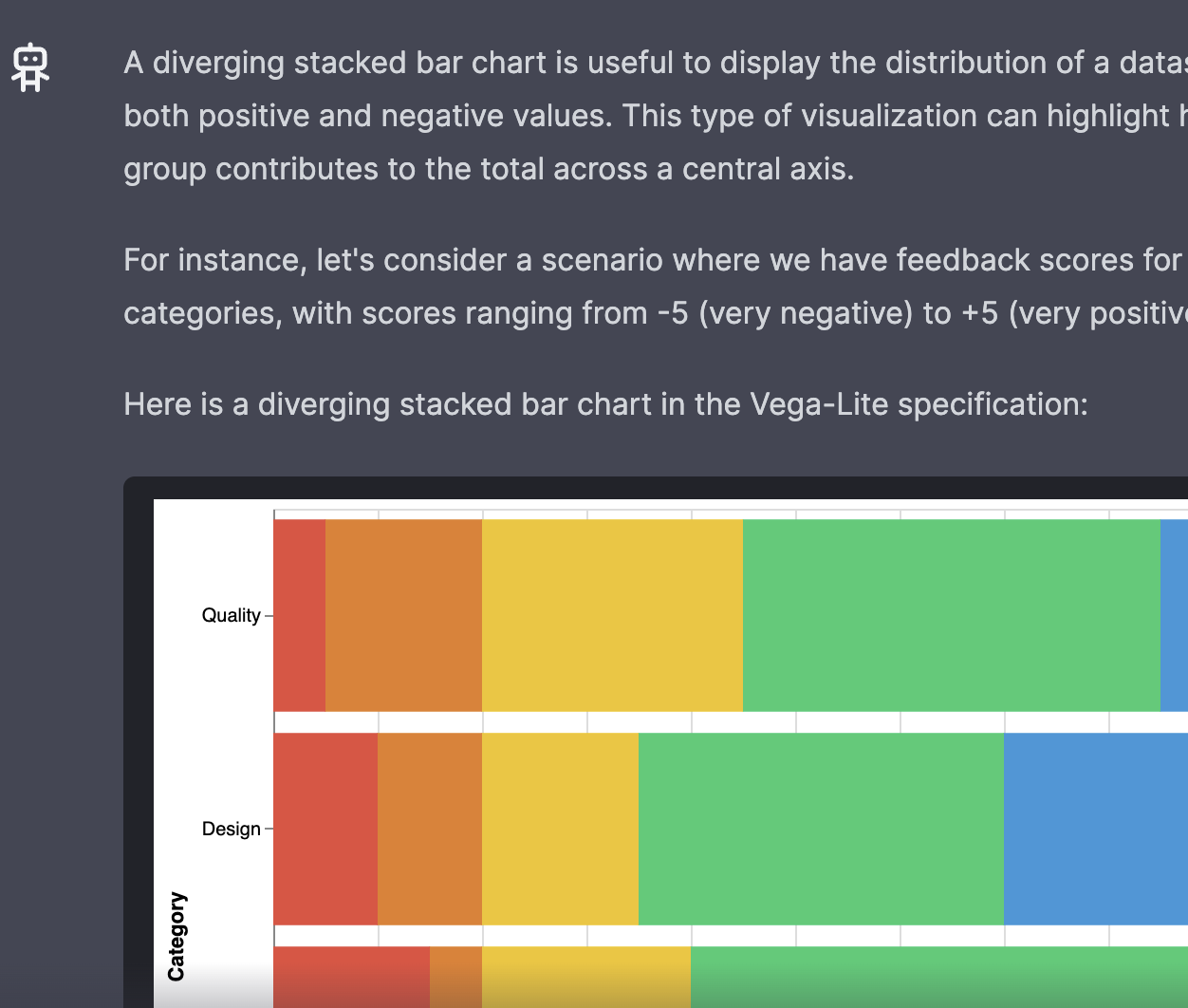1188x1008 pixels.
Task: Click the yellow segment of Design bar
Action: [x=560, y=829]
